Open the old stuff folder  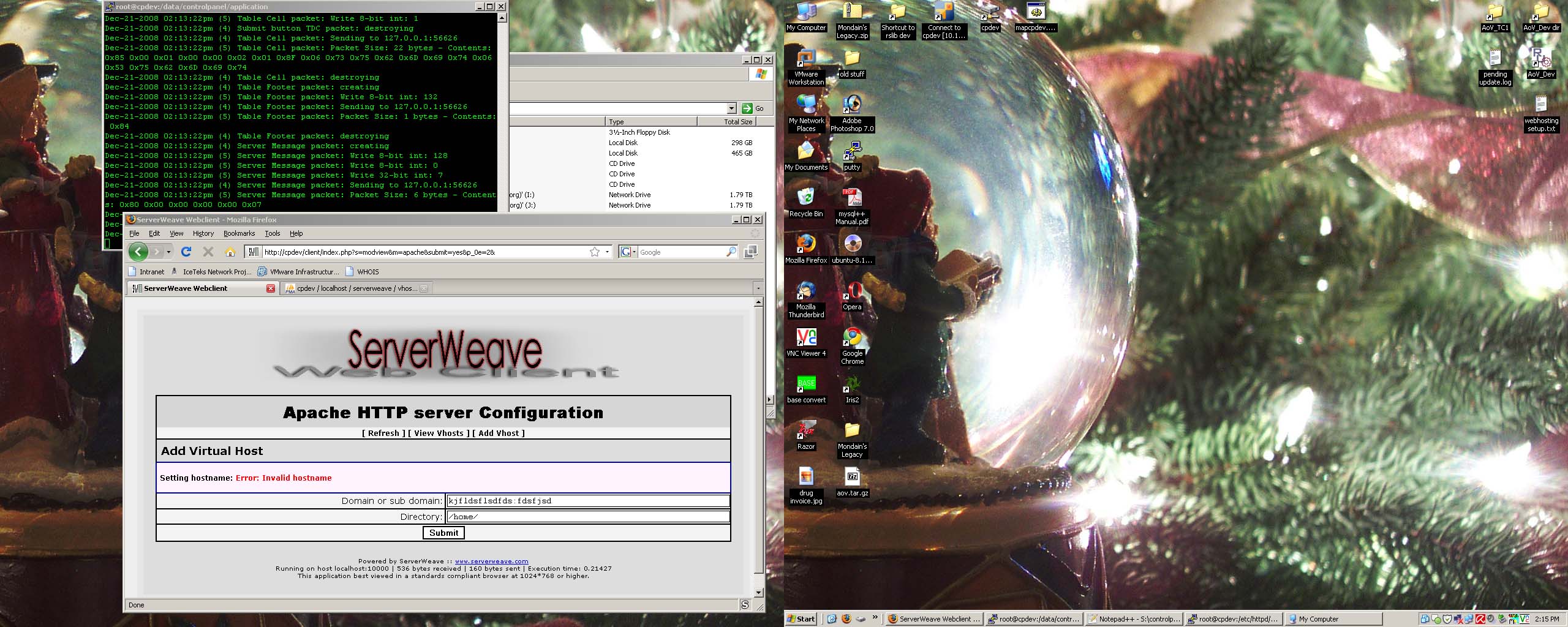pos(852,64)
